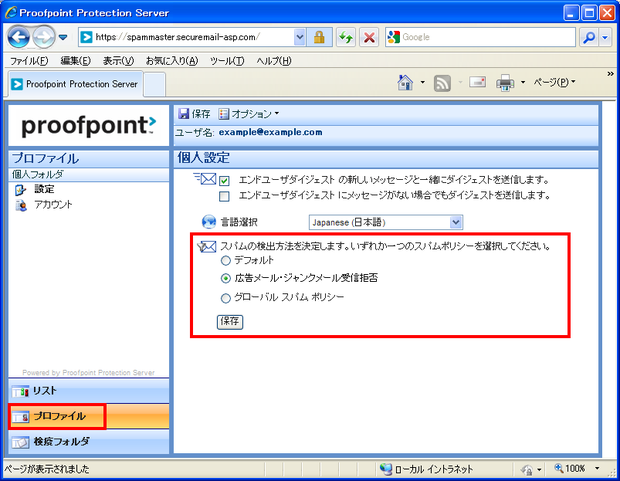Open the 検疫フォルダ navigation section
The height and width of the screenshot is (481, 620).
tap(89, 441)
